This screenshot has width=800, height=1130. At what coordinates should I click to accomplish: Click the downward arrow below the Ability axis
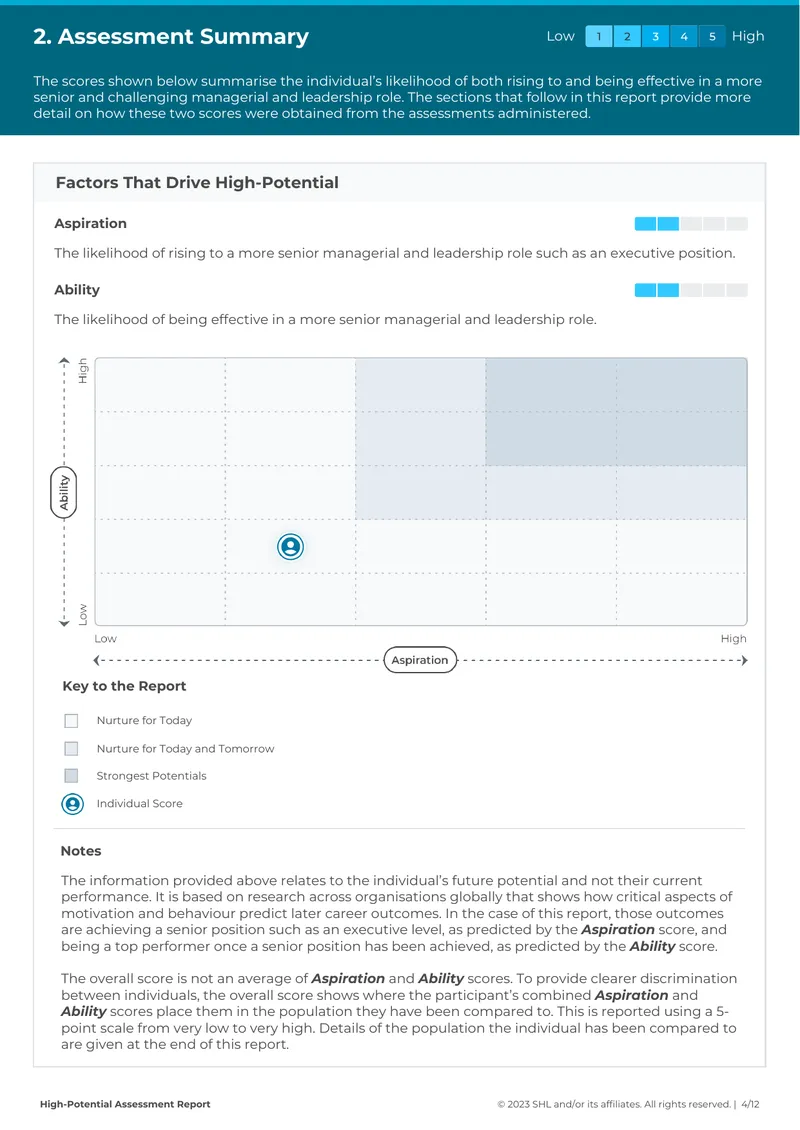[64, 623]
